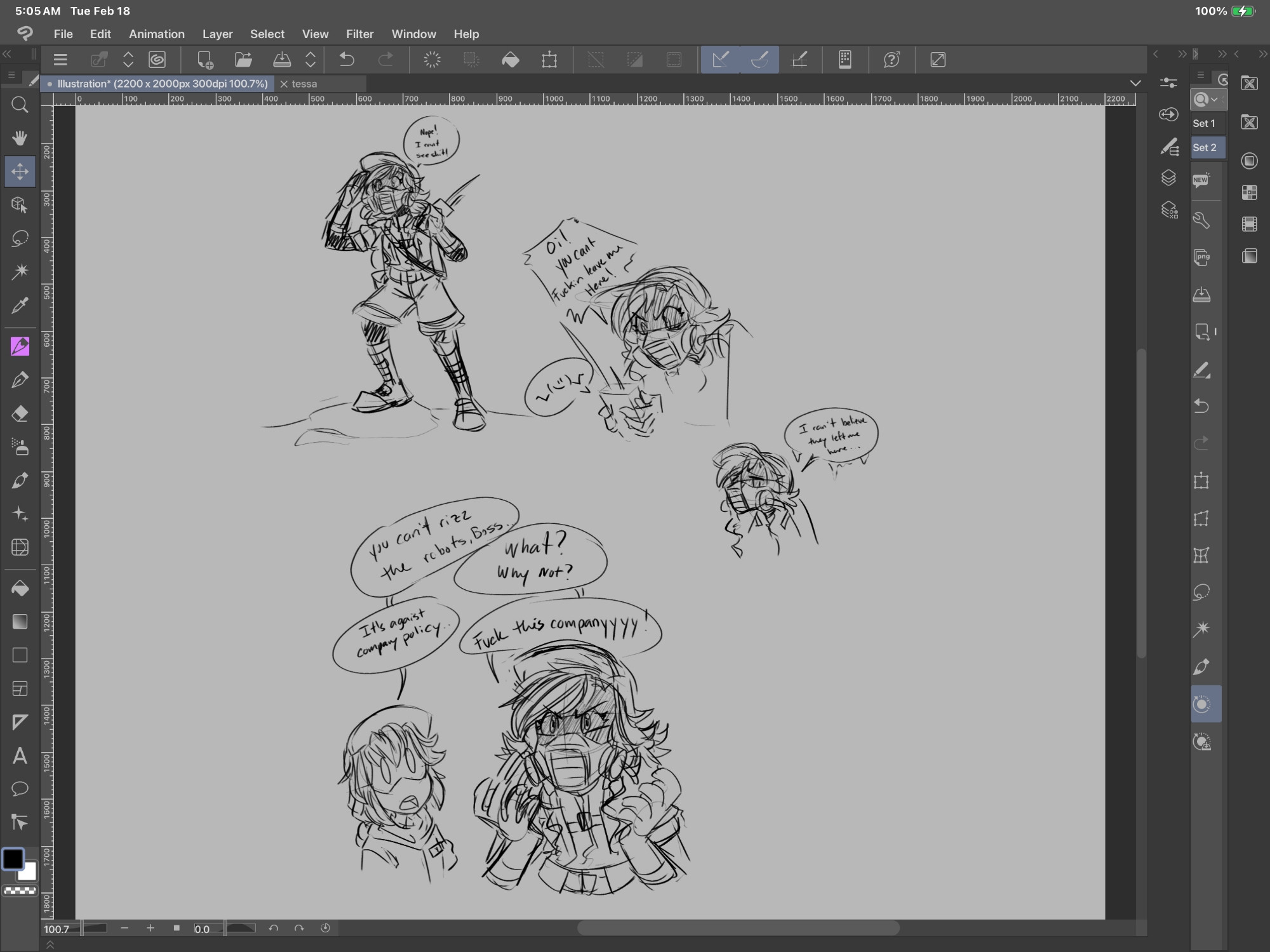Select the Text tool
The image size is (1270, 952).
[20, 756]
